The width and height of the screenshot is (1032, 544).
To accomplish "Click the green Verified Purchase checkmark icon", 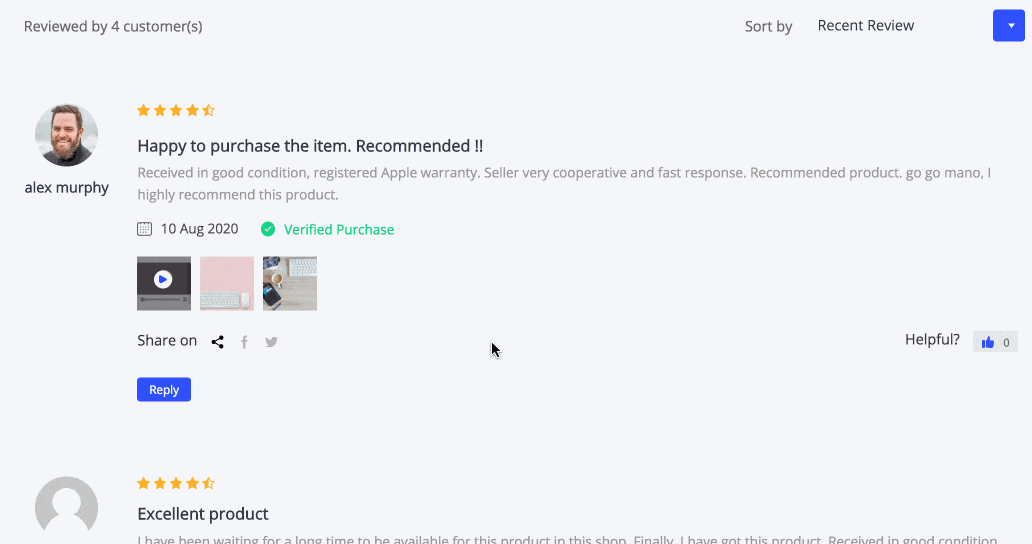I will pos(268,229).
